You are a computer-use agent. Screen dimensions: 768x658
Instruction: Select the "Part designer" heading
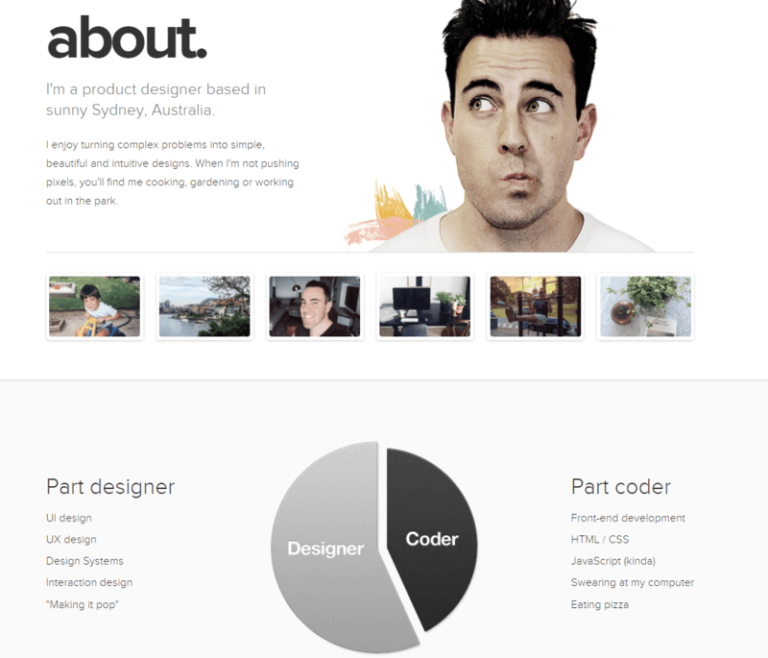(x=110, y=487)
